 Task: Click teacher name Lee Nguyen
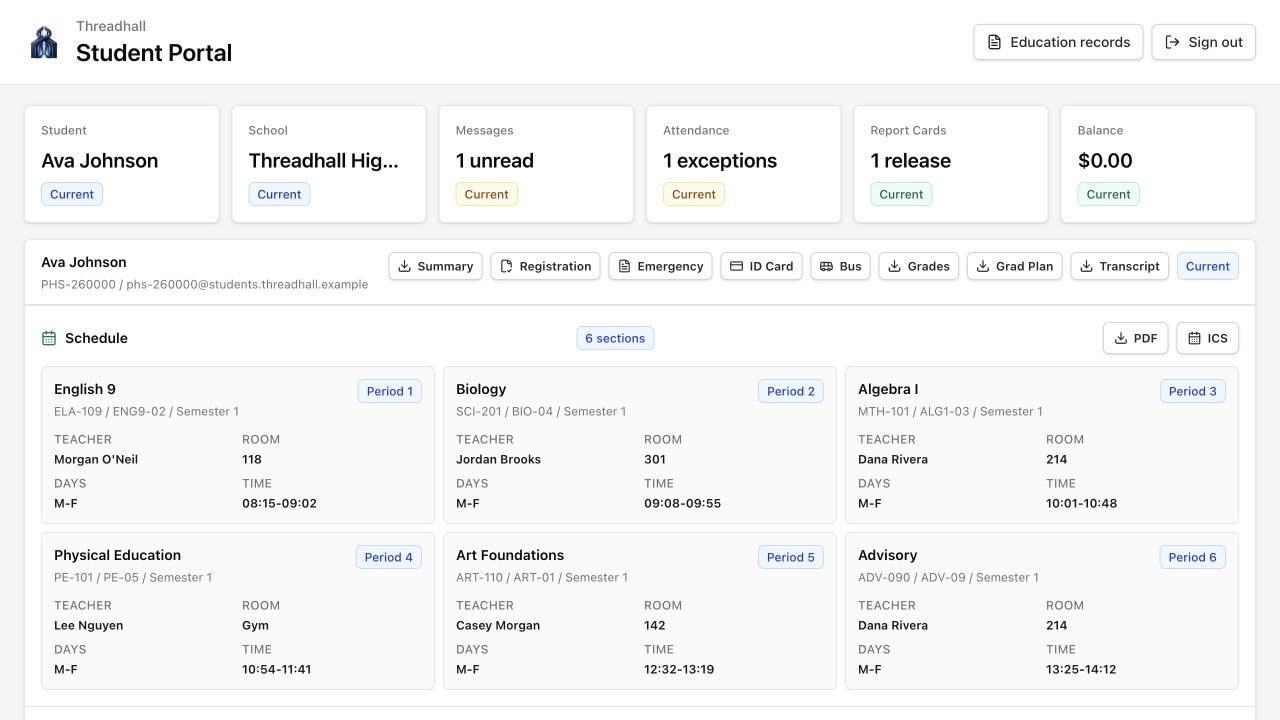click(89, 625)
